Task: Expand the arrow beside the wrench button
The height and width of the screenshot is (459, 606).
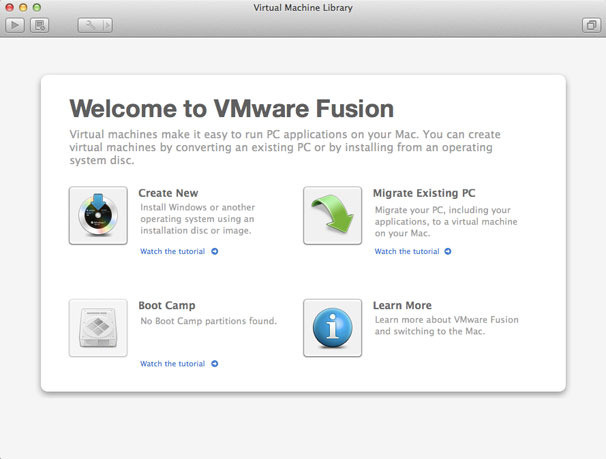Action: click(x=106, y=25)
